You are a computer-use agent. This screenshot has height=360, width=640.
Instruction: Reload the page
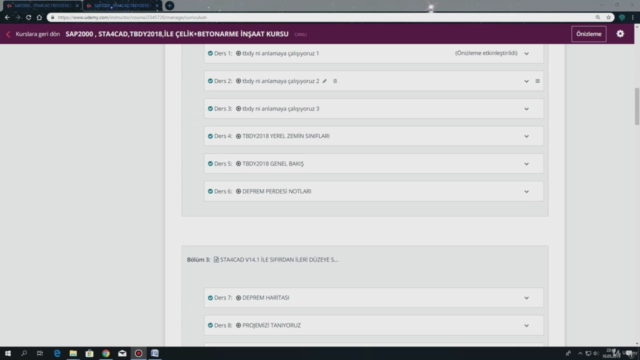(x=29, y=18)
